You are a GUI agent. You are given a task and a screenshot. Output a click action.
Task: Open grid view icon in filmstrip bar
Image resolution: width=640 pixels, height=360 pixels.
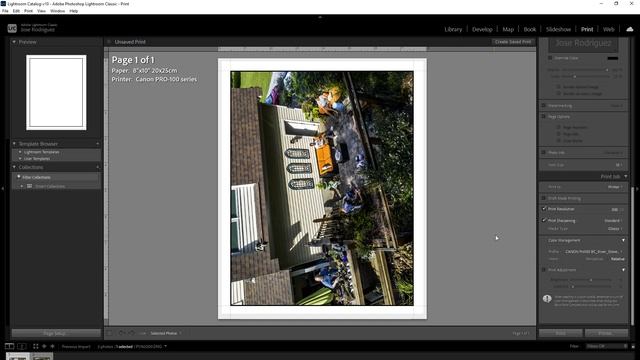coord(36,346)
